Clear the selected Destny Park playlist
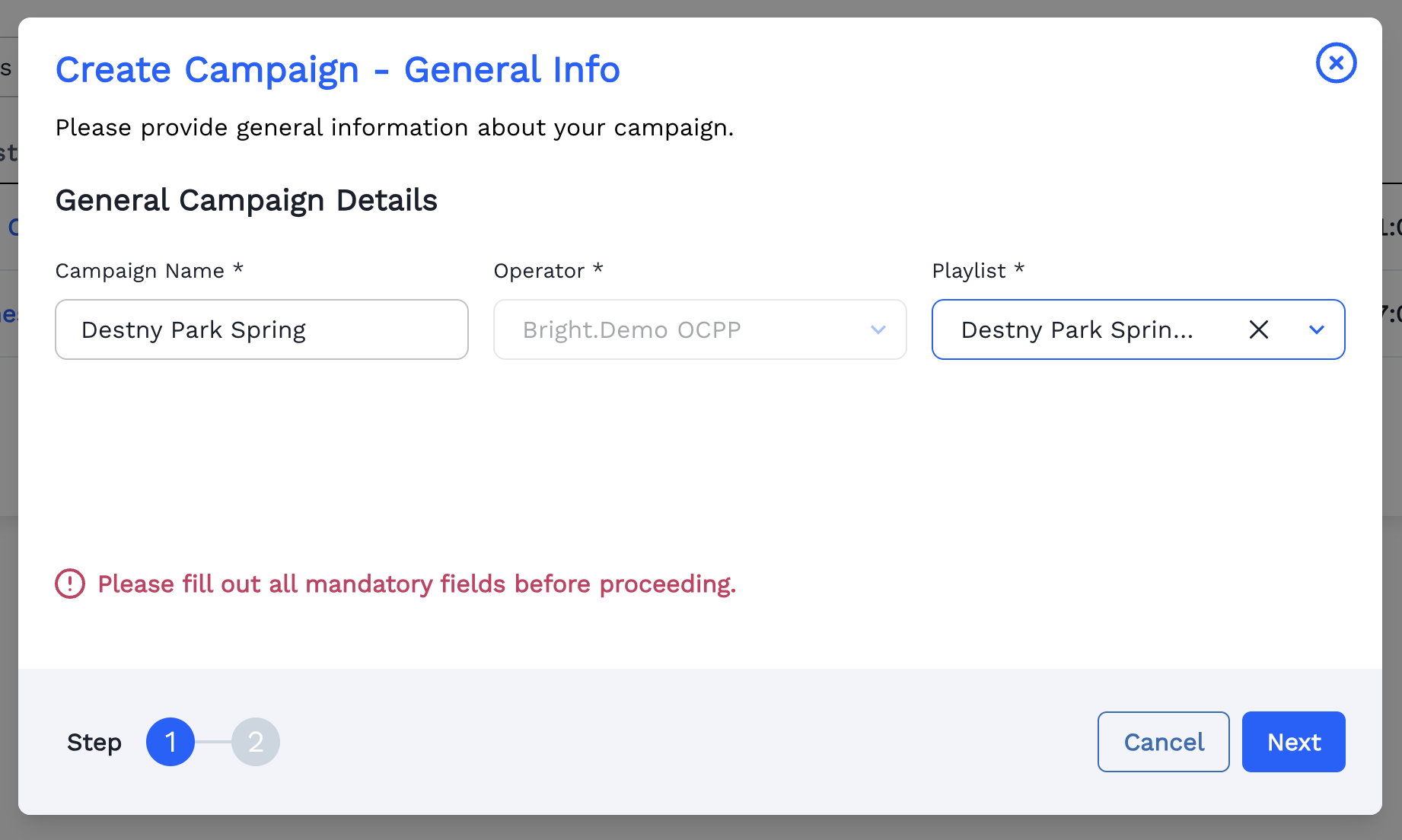Screen dimensions: 1402x840 (x=1259, y=329)
